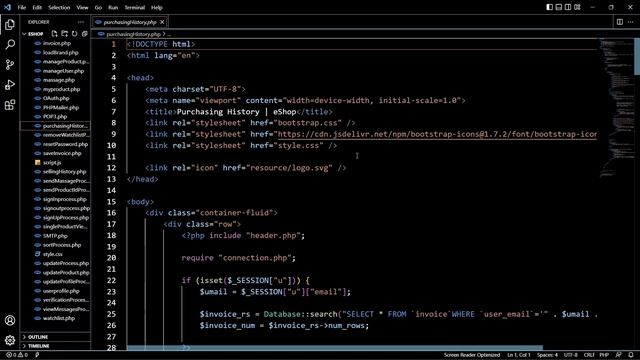This screenshot has height=360, width=640.
Task: Open the Manage settings gear
Action: [10, 340]
